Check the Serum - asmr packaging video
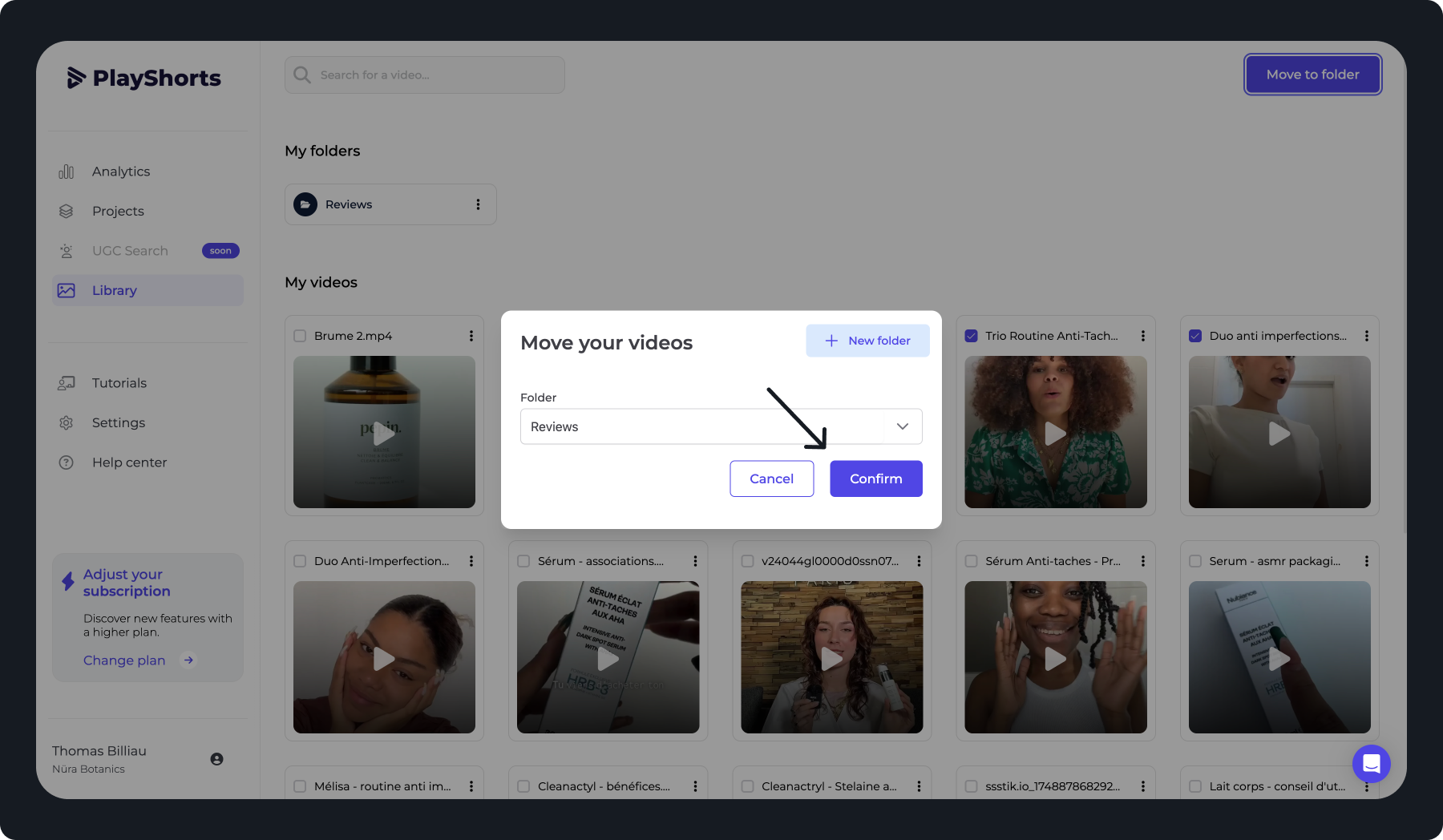This screenshot has height=840, width=1443. point(1195,561)
